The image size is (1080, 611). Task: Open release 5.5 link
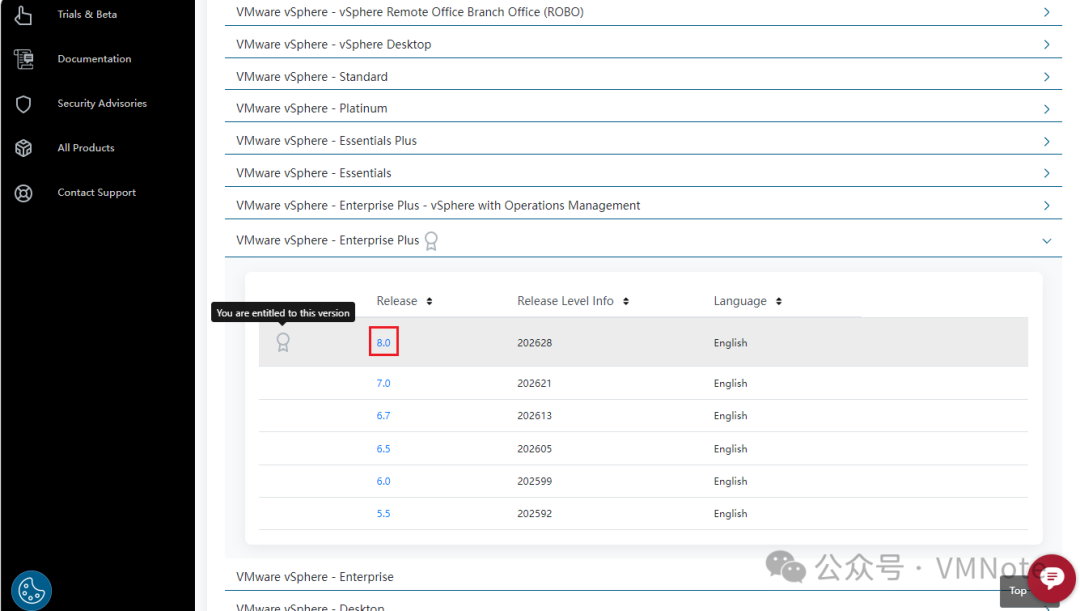tap(384, 513)
